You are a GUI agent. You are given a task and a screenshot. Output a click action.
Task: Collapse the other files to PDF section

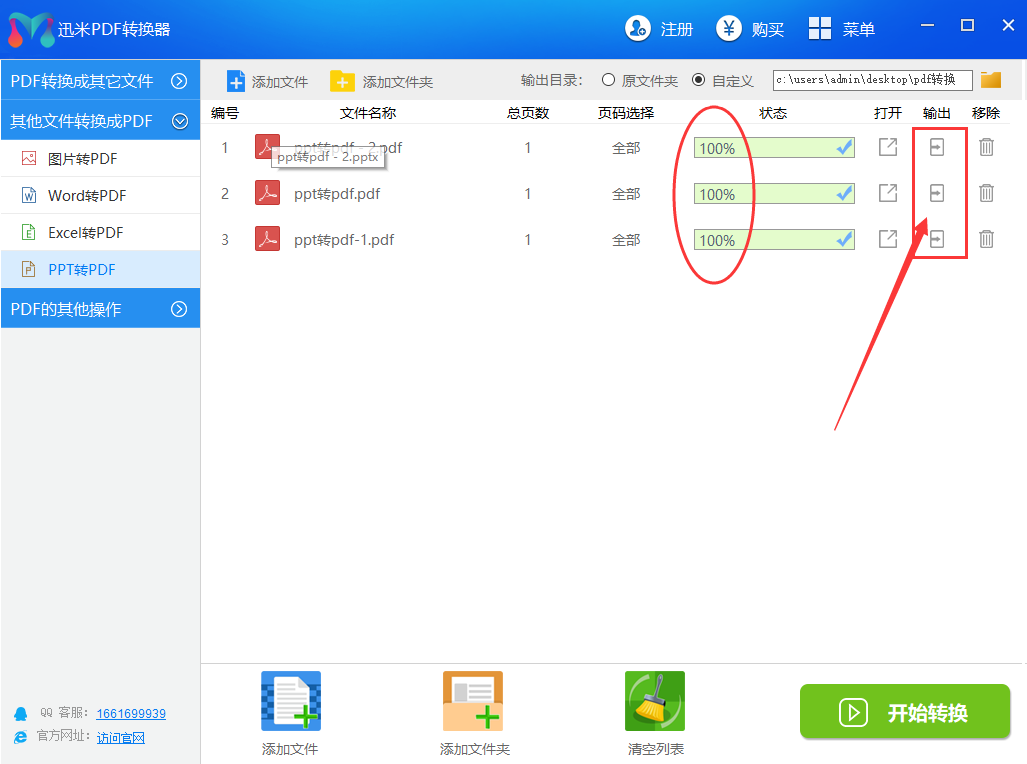pos(180,121)
